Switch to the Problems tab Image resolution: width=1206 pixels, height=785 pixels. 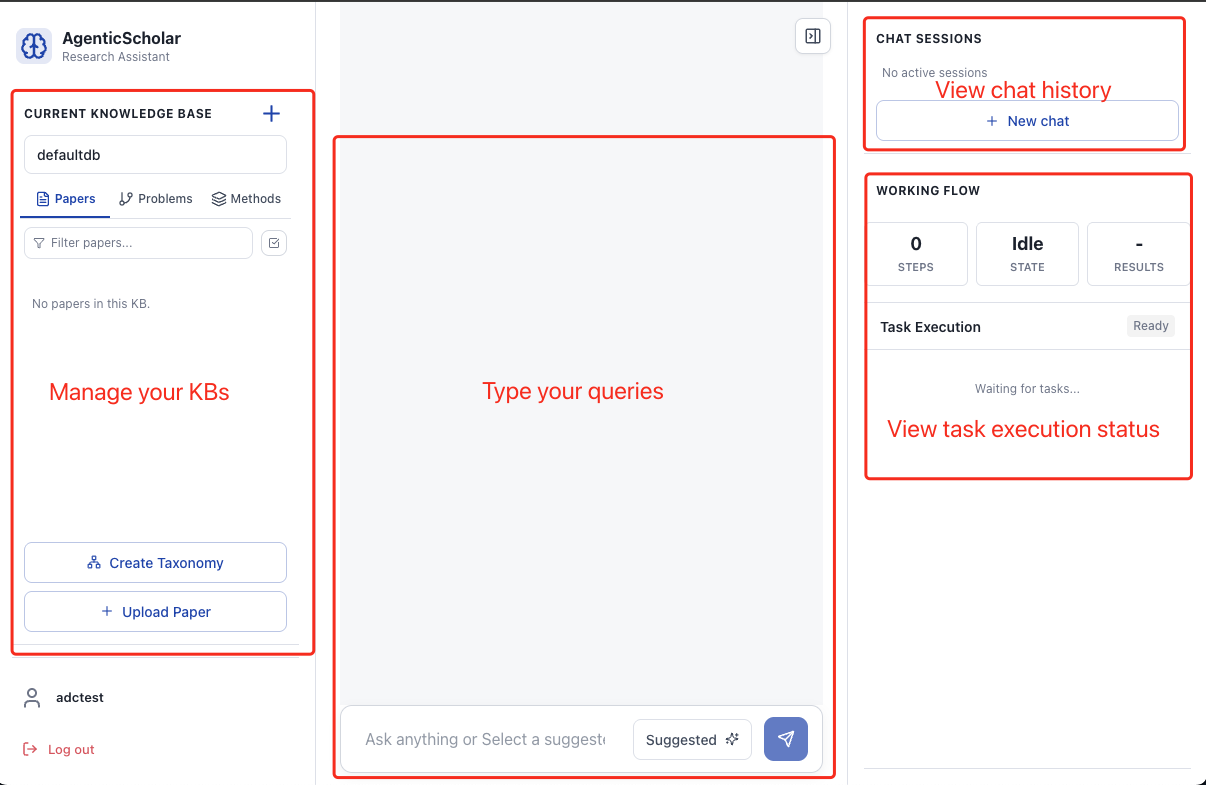[x=155, y=198]
